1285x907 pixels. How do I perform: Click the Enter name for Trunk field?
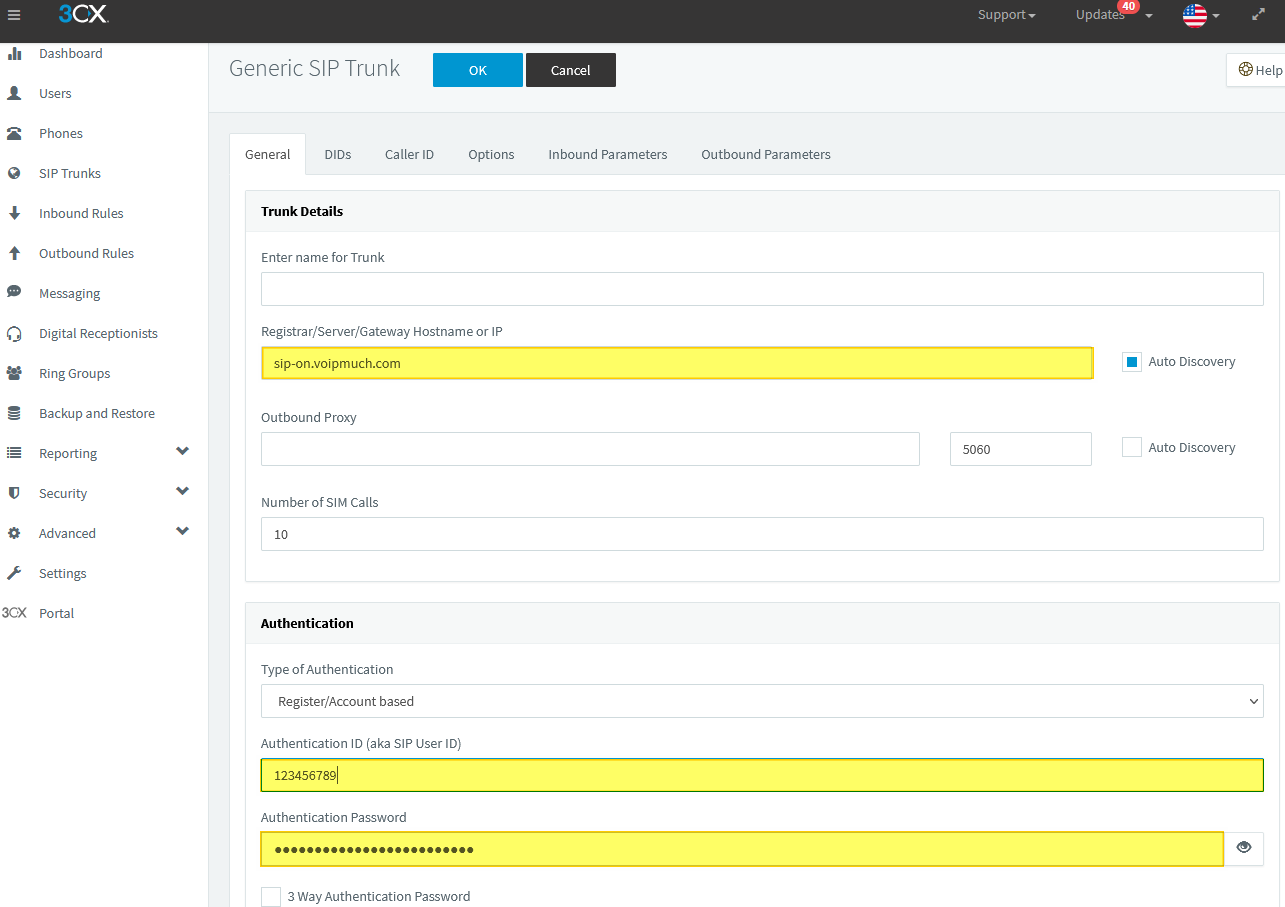(x=762, y=289)
